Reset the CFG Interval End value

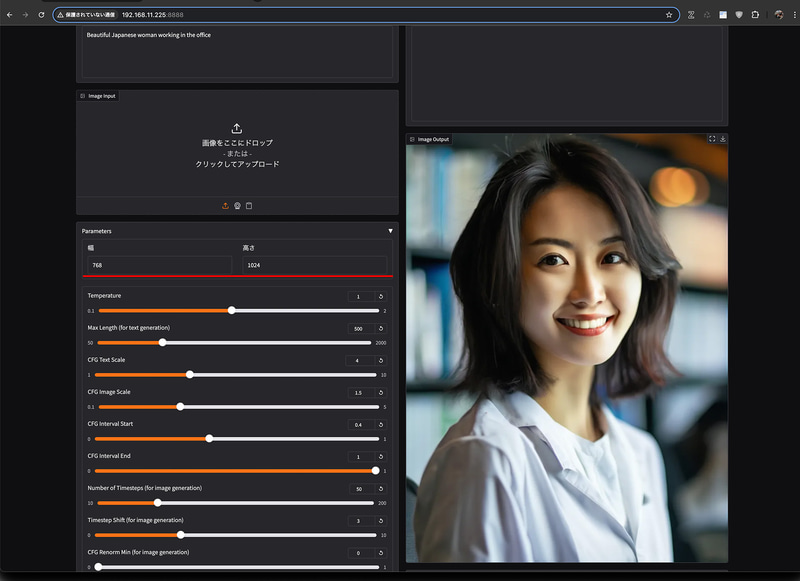pos(381,457)
